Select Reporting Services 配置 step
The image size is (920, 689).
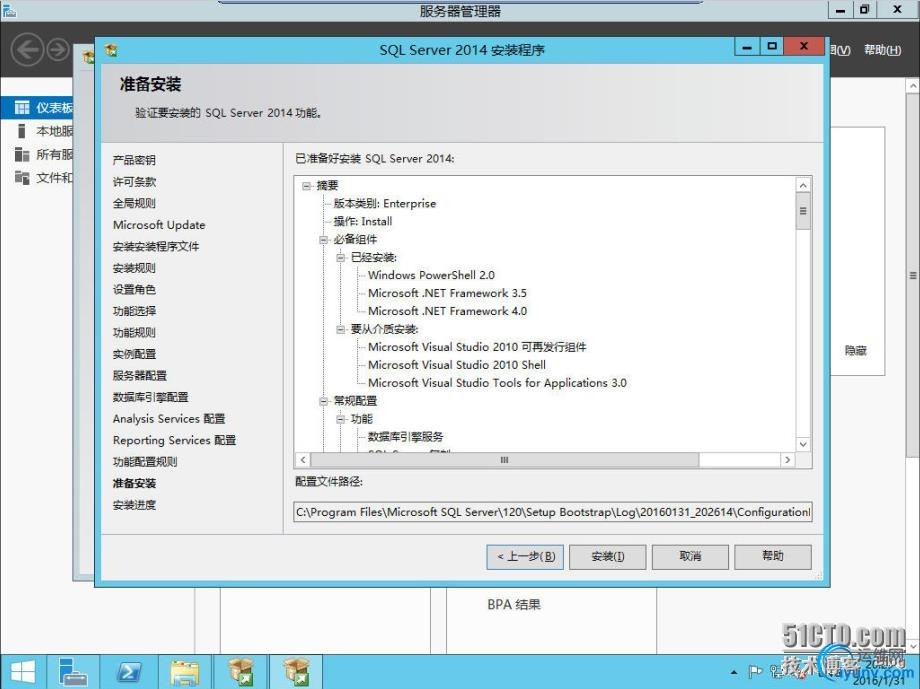[x=174, y=440]
